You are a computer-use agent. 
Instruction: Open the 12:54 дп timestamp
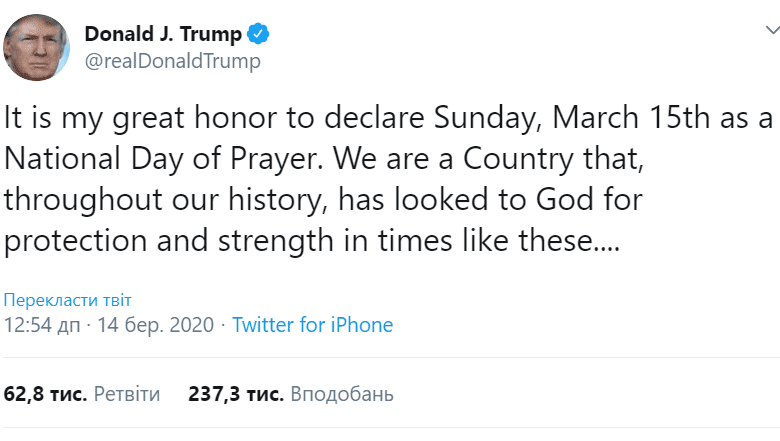coord(42,325)
